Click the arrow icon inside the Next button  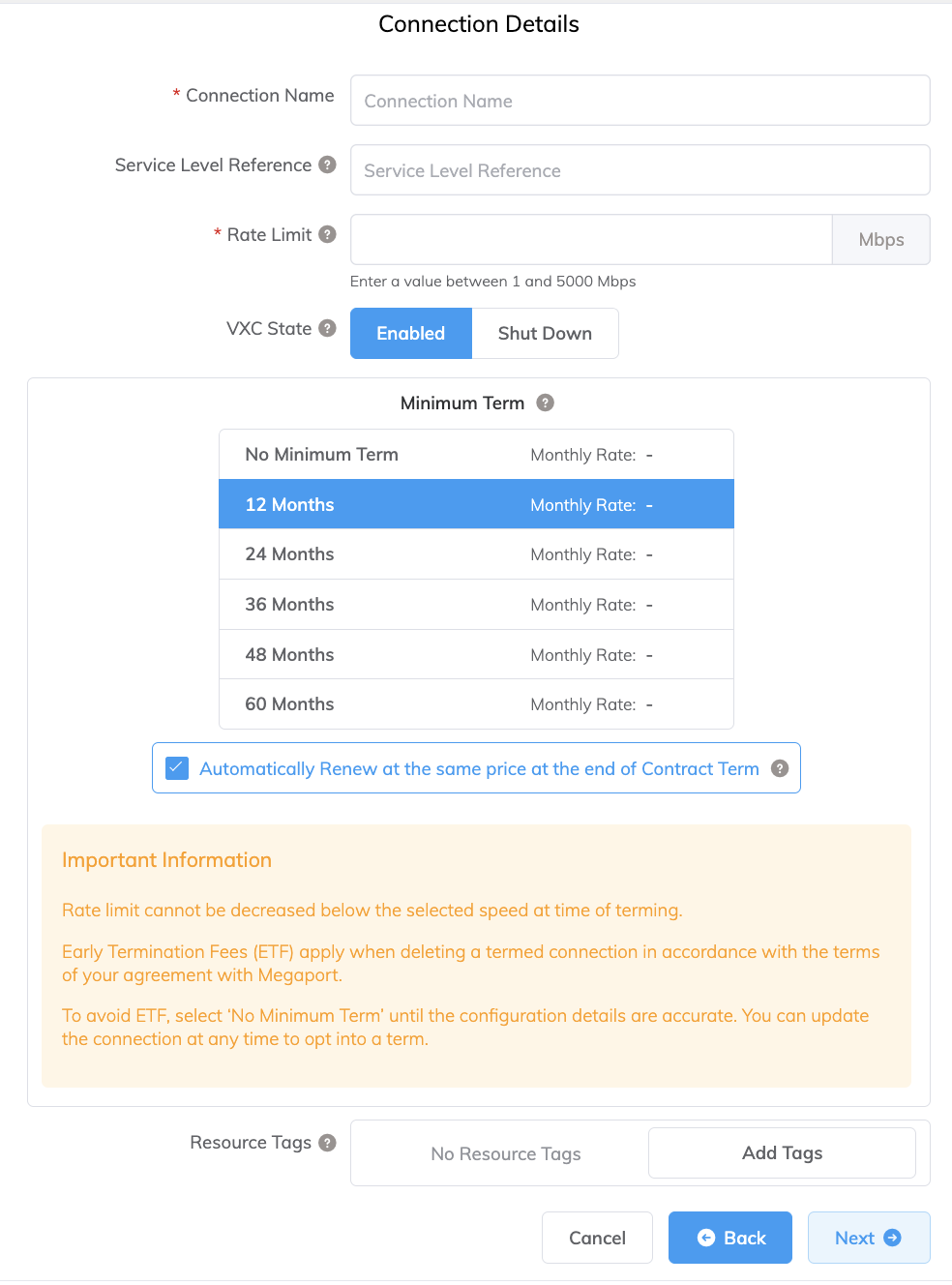892,1237
